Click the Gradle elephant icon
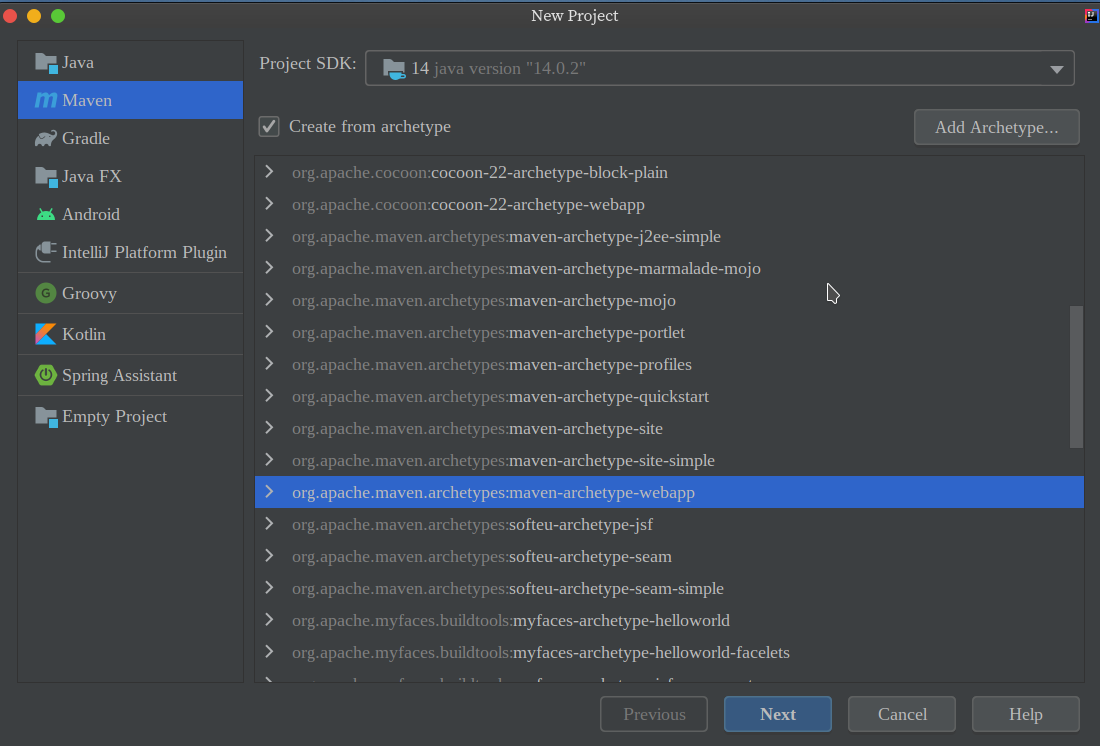 [46, 138]
